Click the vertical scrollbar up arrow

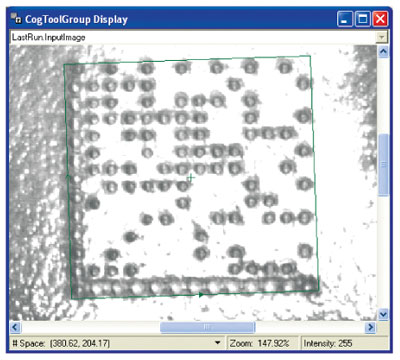pyautogui.click(x=383, y=52)
